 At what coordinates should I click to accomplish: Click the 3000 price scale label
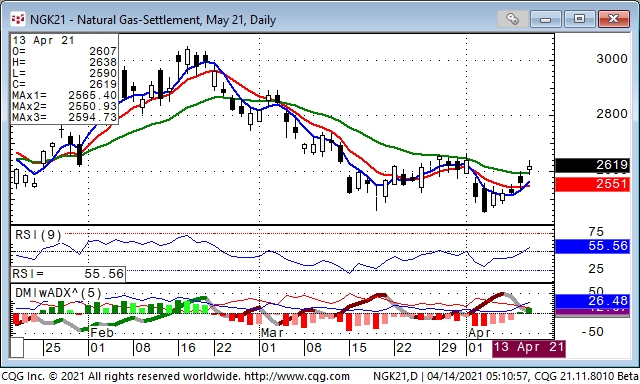pyautogui.click(x=612, y=59)
